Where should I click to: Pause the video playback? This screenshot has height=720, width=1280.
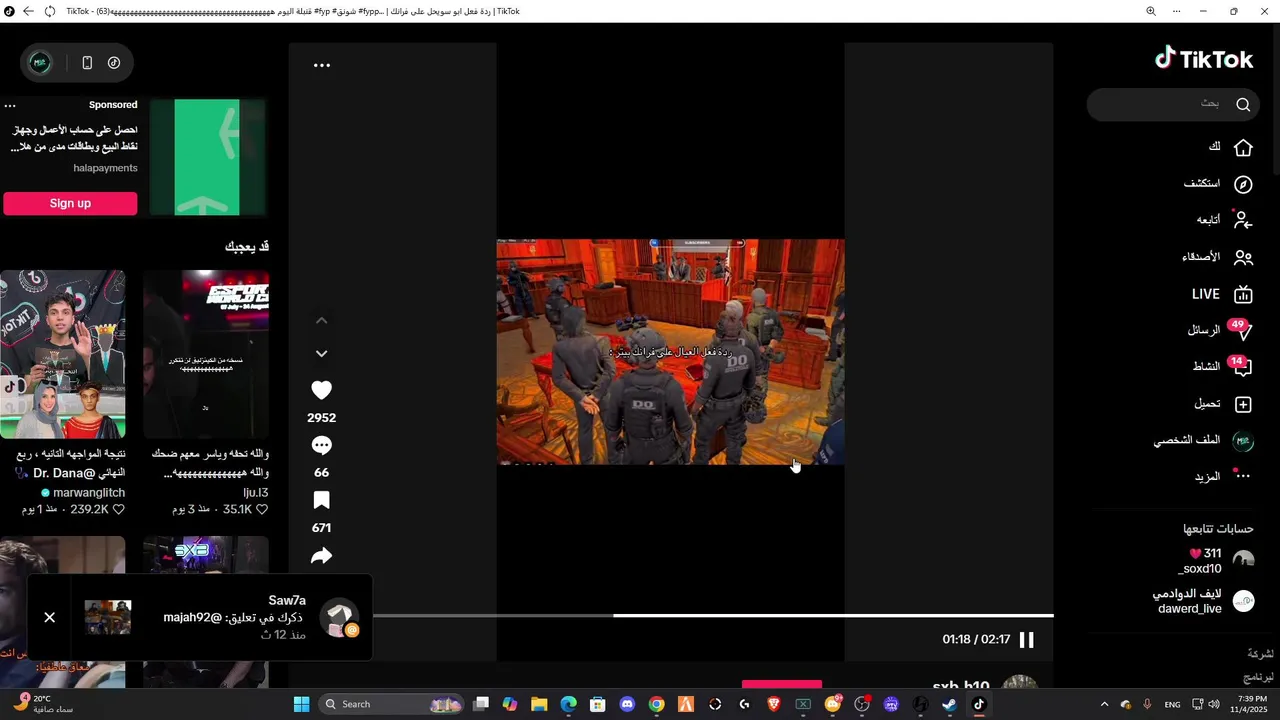1026,639
